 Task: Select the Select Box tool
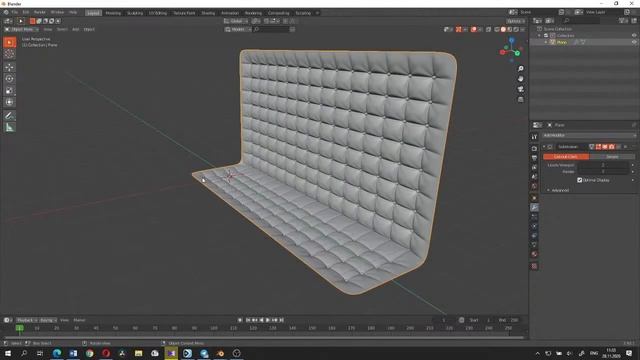click(10, 42)
